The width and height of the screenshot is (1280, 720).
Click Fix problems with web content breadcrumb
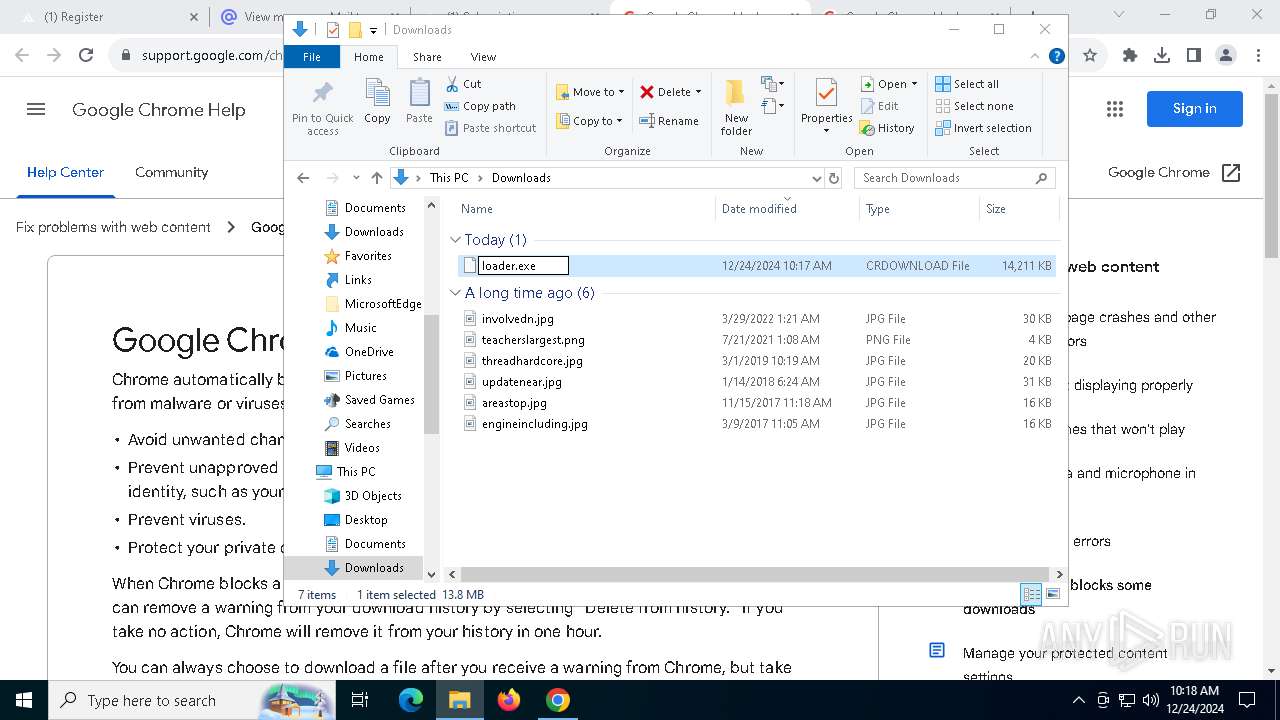(x=113, y=227)
